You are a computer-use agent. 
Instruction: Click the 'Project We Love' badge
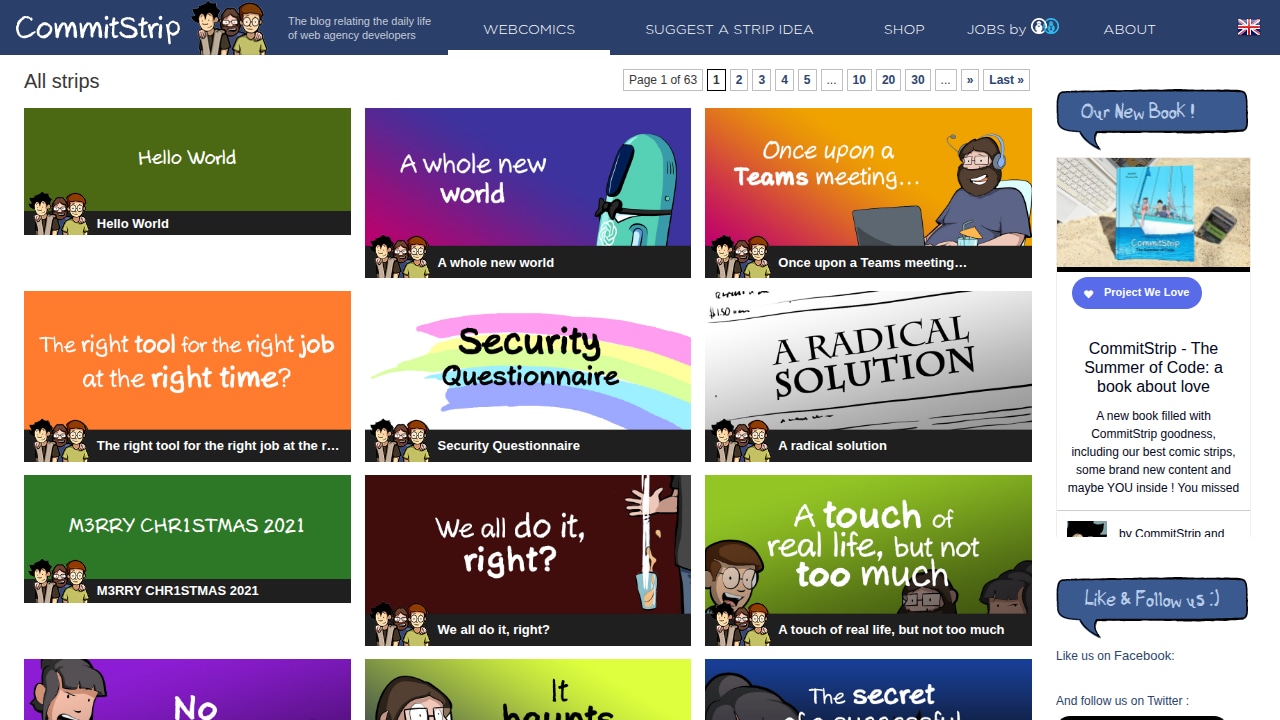pyautogui.click(x=1137, y=293)
